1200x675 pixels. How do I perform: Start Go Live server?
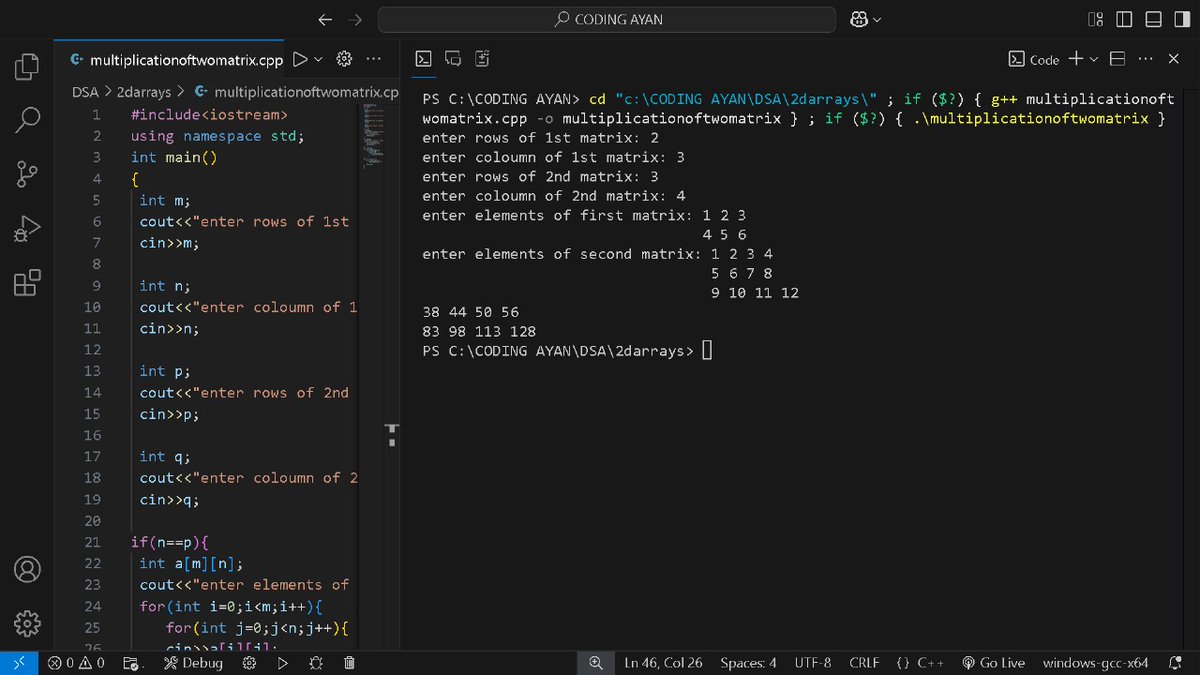(x=993, y=663)
